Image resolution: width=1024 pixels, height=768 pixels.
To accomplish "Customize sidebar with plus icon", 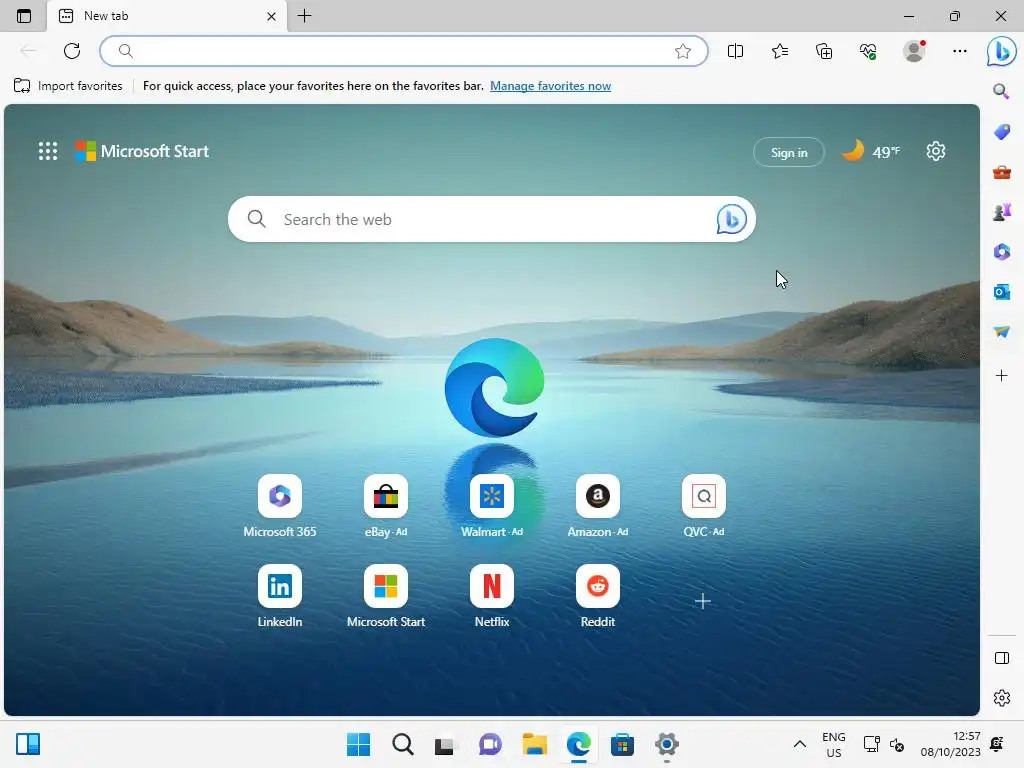I will click(1001, 376).
